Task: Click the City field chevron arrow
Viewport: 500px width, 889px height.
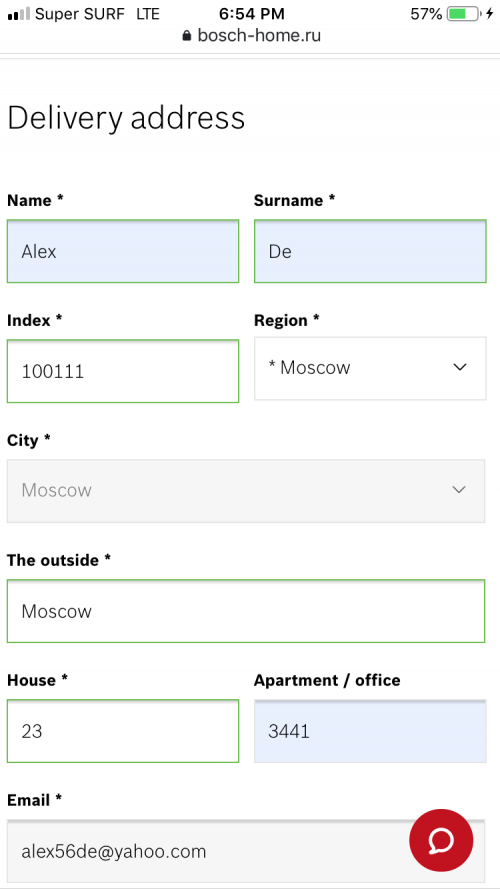Action: coord(459,489)
